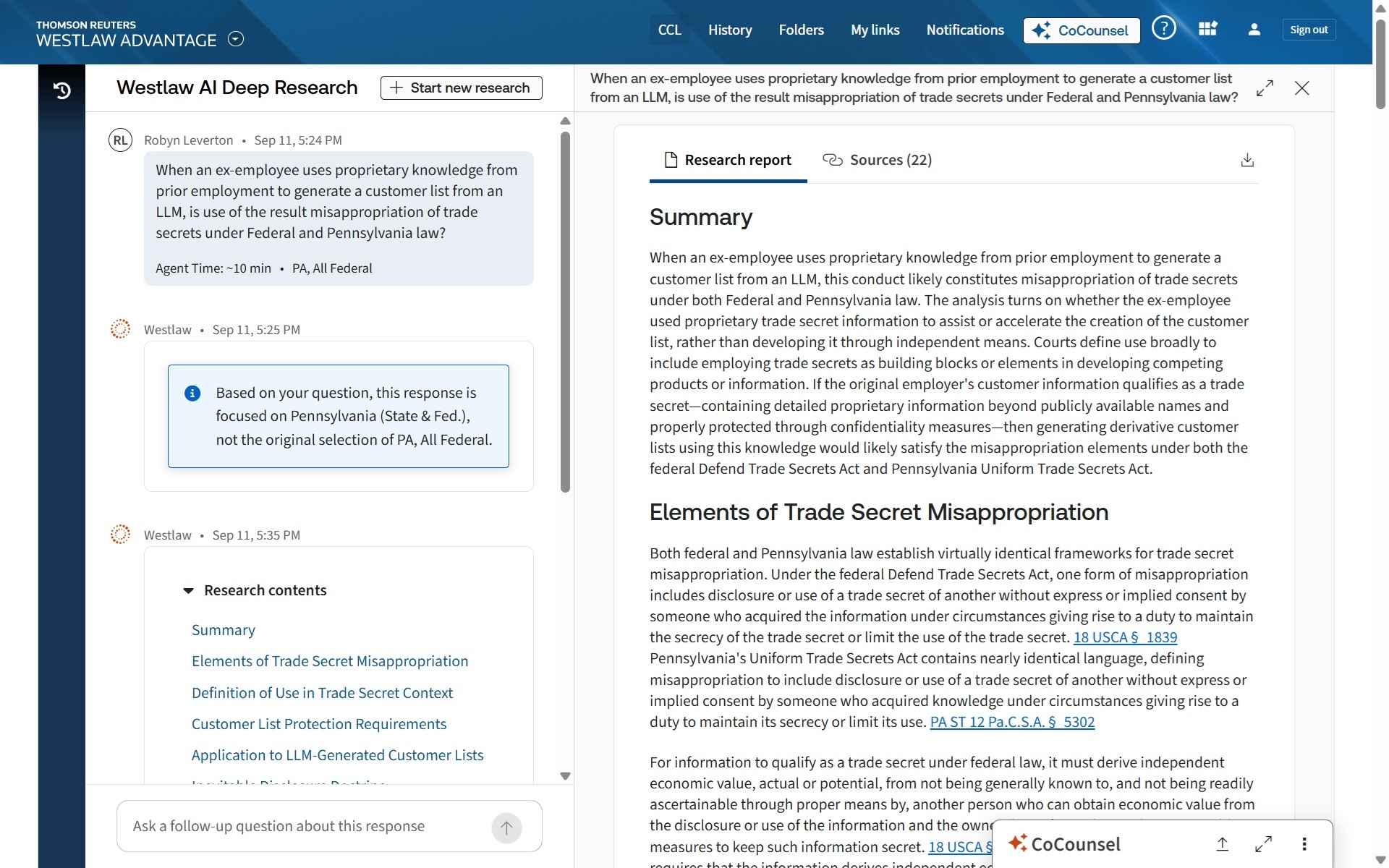
Task: Download the research report
Action: pyautogui.click(x=1247, y=160)
